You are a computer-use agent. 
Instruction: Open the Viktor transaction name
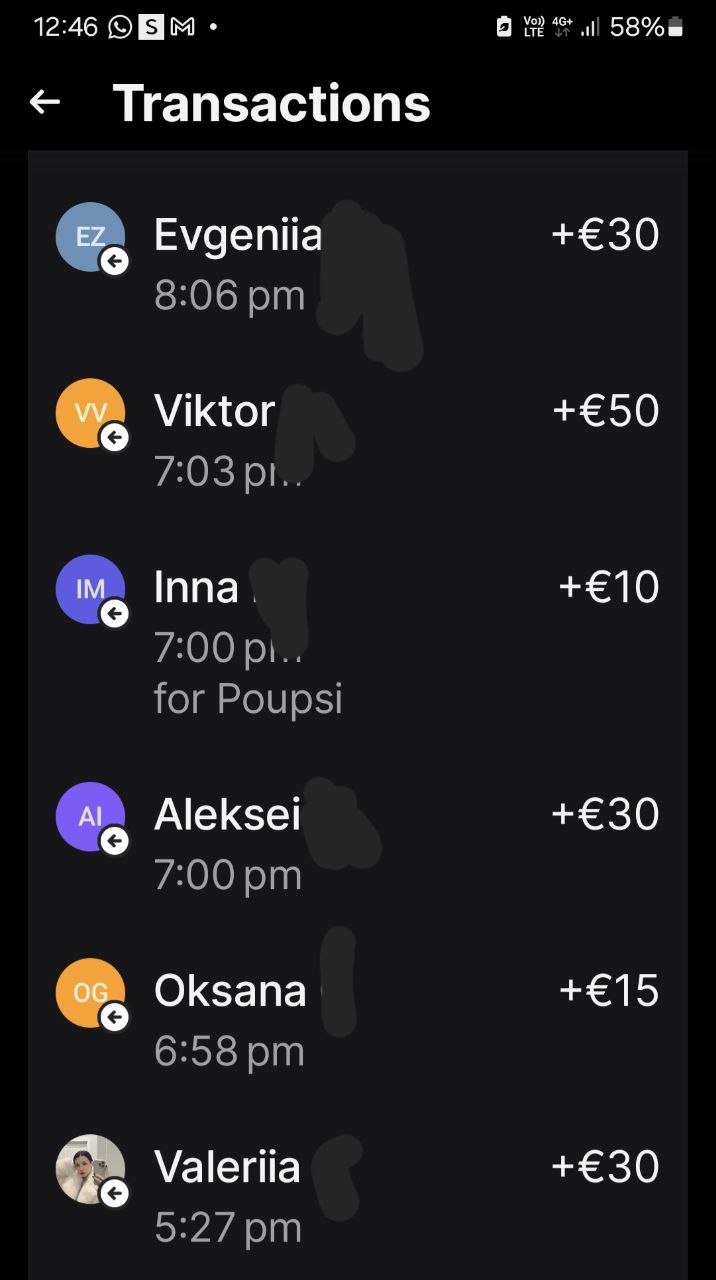[214, 411]
